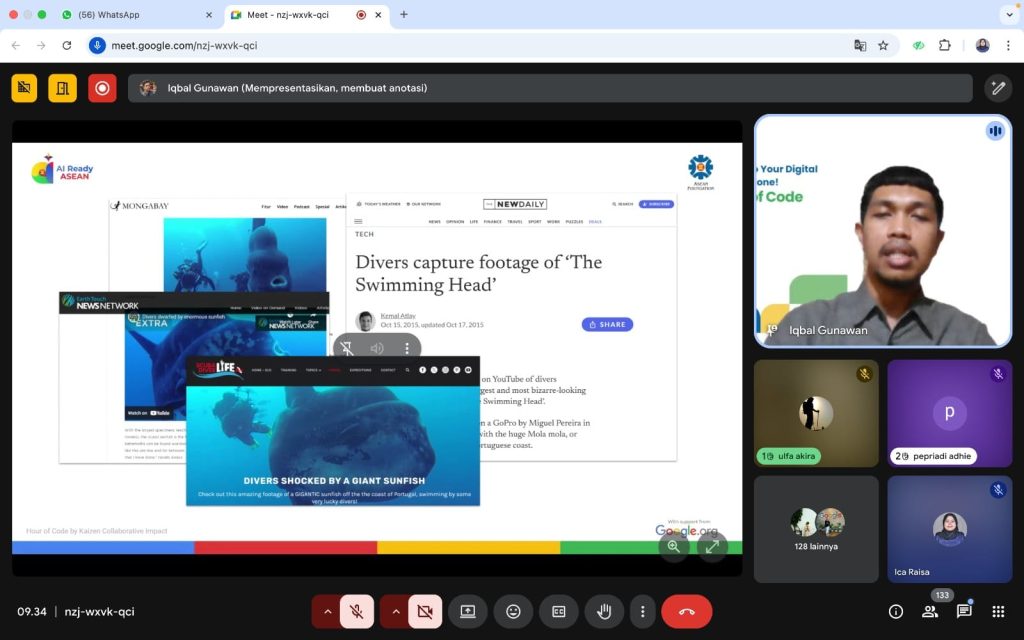1024x640 pixels.
Task: Close the WhatsApp tab
Action: tap(209, 14)
